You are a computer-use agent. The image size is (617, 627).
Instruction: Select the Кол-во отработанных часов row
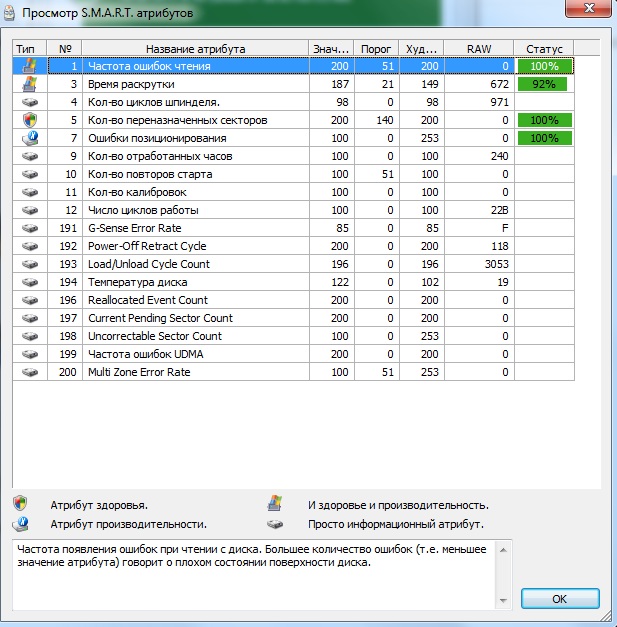point(294,156)
